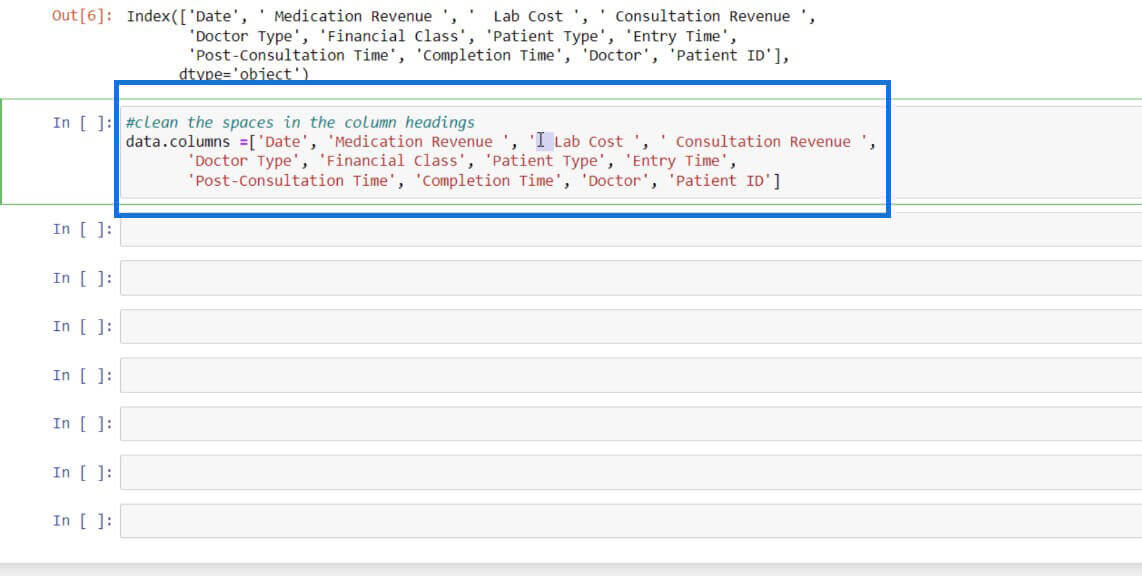Place cursor on data.columns in the code cell

tap(178, 142)
